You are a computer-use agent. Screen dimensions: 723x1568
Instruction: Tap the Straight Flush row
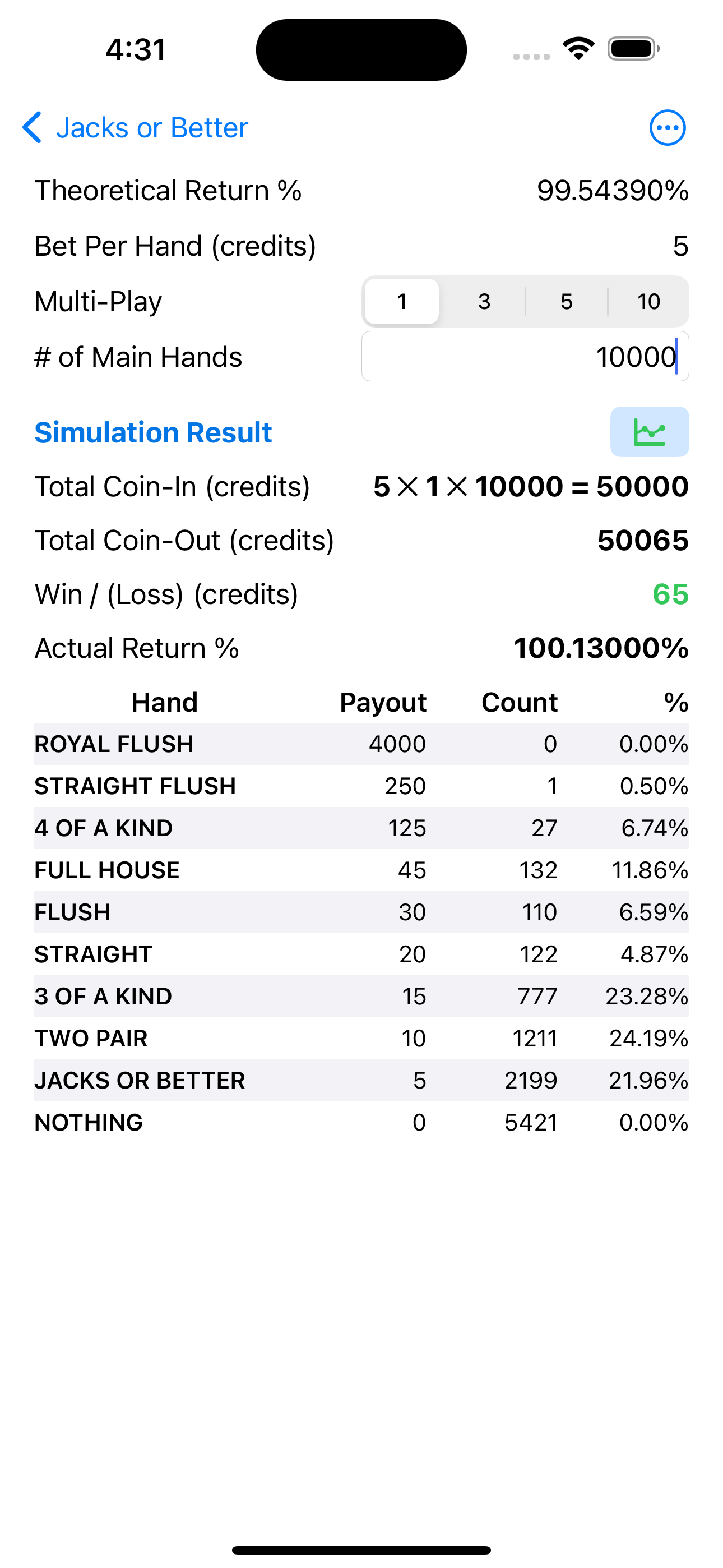tap(361, 786)
